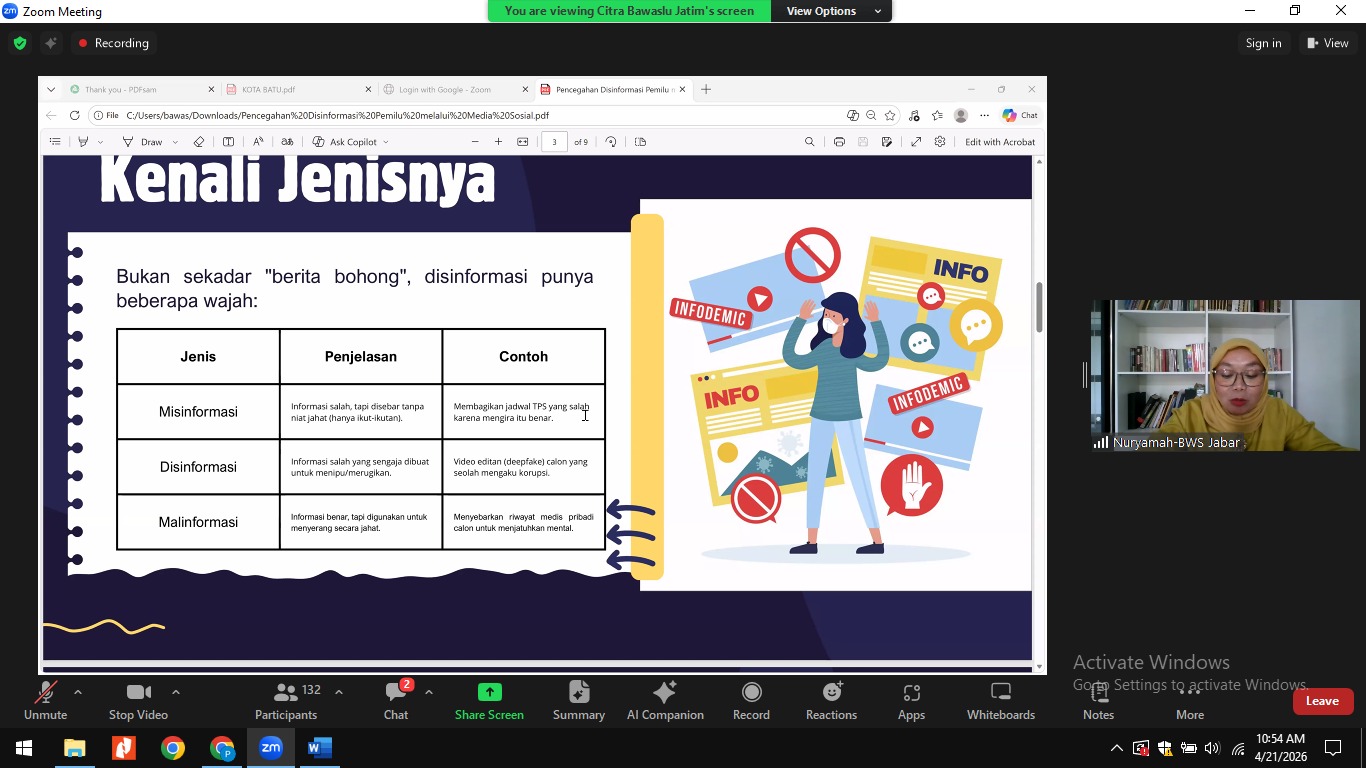The image size is (1366, 768).
Task: Expand audio options arrow next to Unmute
Action: [78, 692]
